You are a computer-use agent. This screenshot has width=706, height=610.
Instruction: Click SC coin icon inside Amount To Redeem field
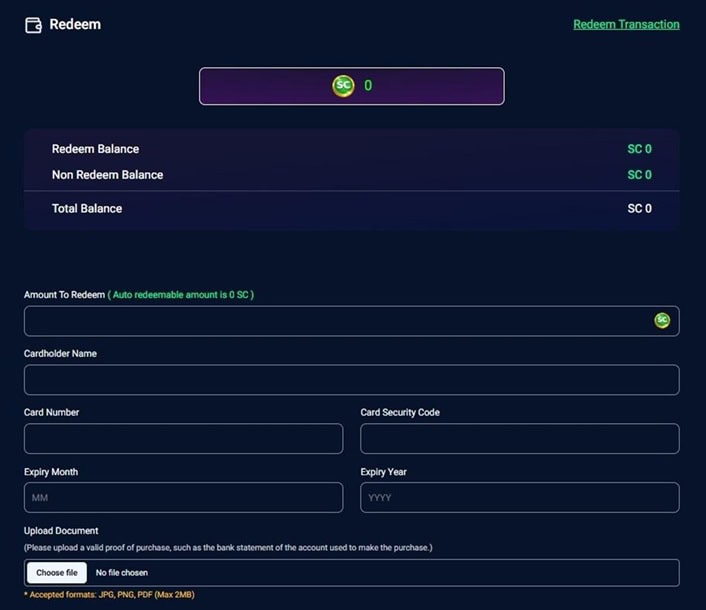coord(662,321)
